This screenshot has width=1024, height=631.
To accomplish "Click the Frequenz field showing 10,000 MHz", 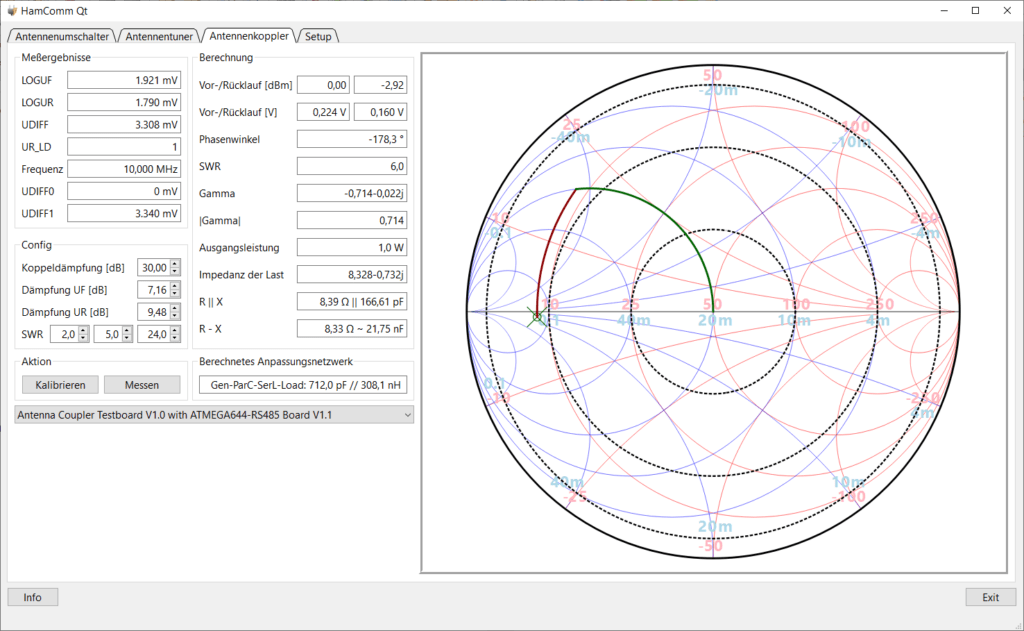I will tap(124, 169).
